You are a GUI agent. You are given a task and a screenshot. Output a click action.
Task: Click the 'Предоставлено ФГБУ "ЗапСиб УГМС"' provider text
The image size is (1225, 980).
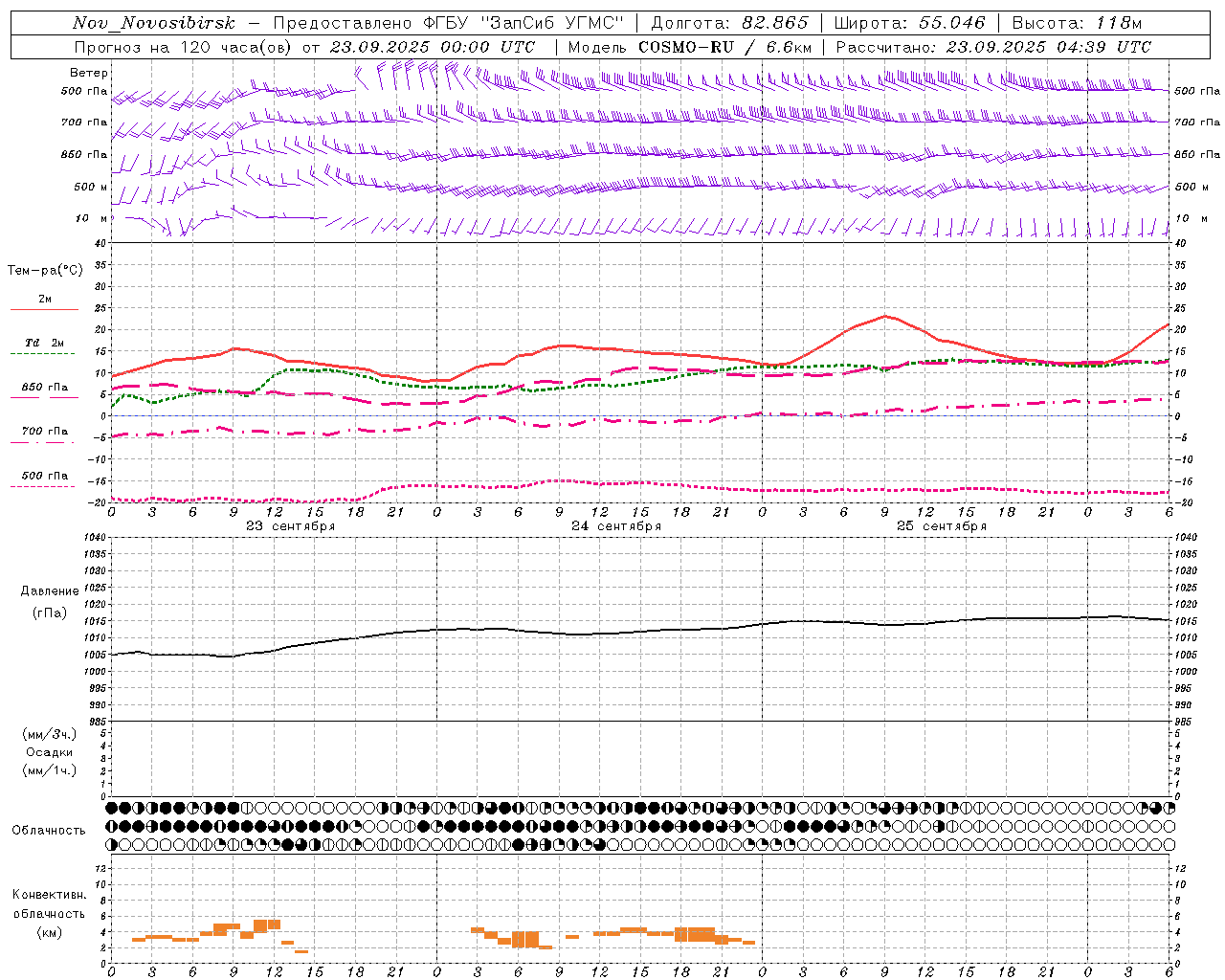coord(448,24)
